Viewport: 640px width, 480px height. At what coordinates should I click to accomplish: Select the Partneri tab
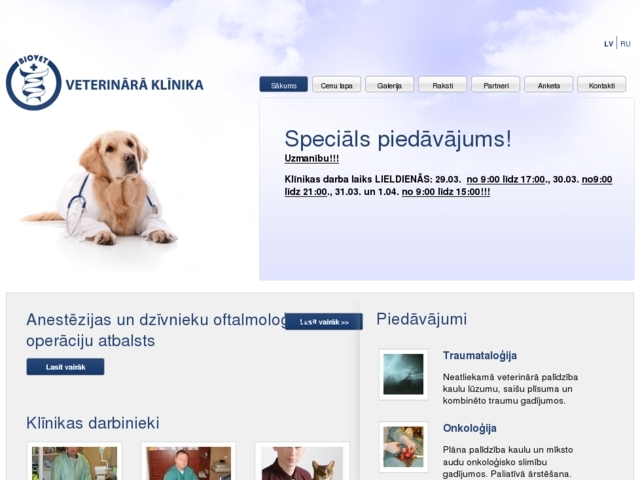[x=496, y=85]
